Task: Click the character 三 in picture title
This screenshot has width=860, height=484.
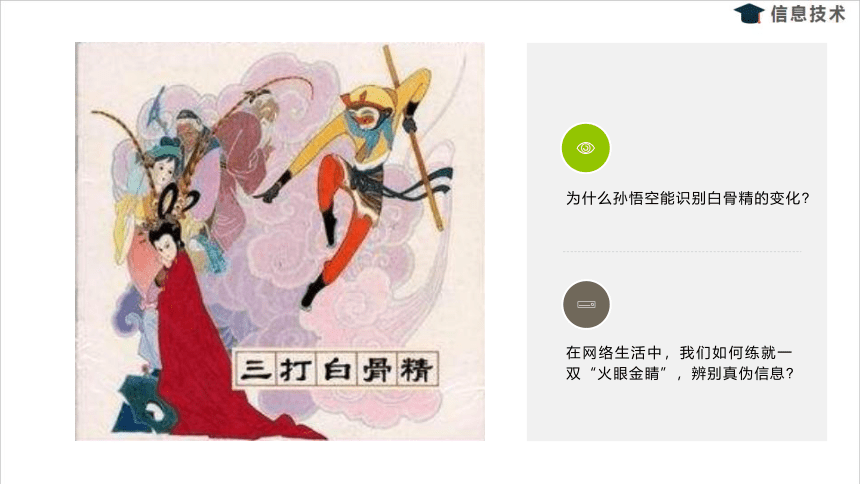Action: (256, 369)
